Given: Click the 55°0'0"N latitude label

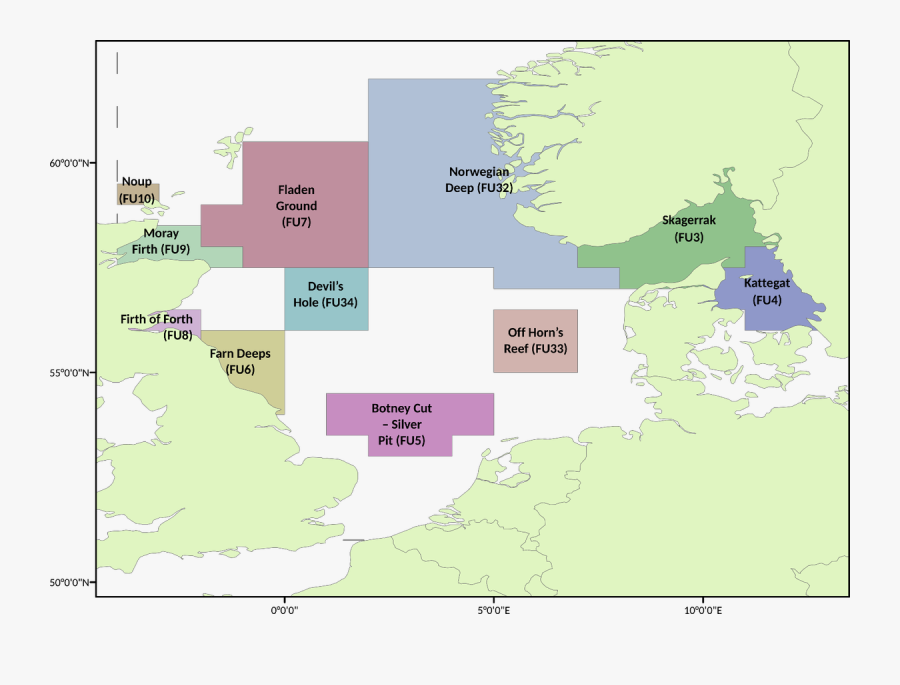Looking at the screenshot, I should 72,373.
